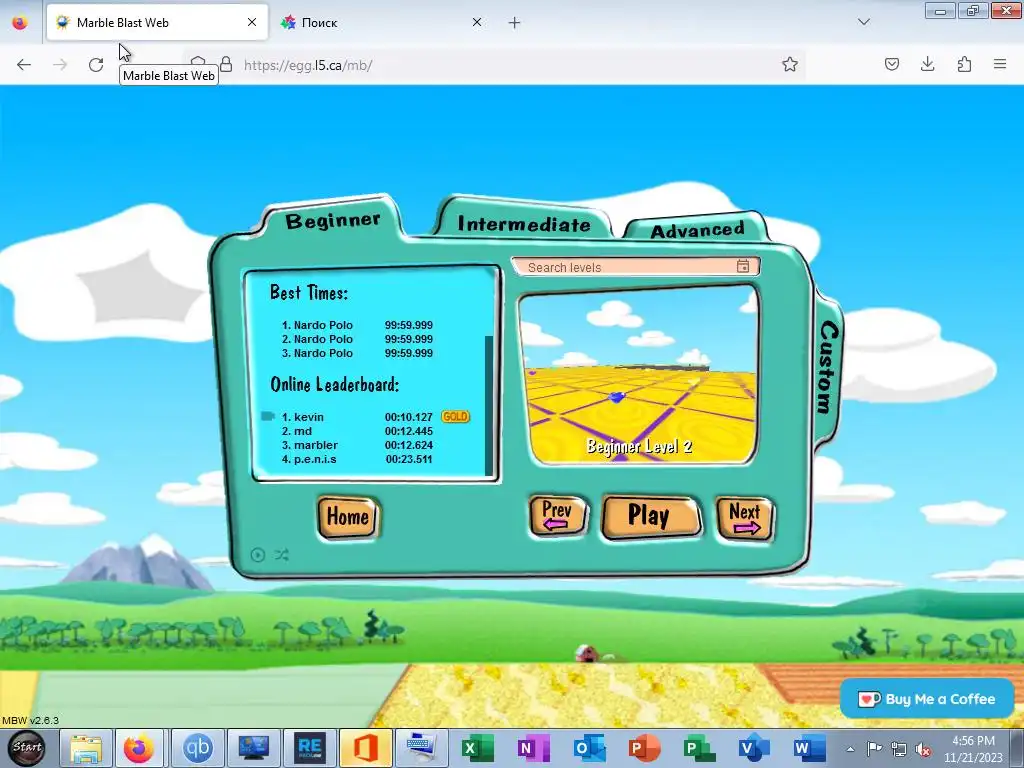The height and width of the screenshot is (768, 1024).
Task: Select the Beginner Level 2 preview thumbnail
Action: (x=638, y=375)
